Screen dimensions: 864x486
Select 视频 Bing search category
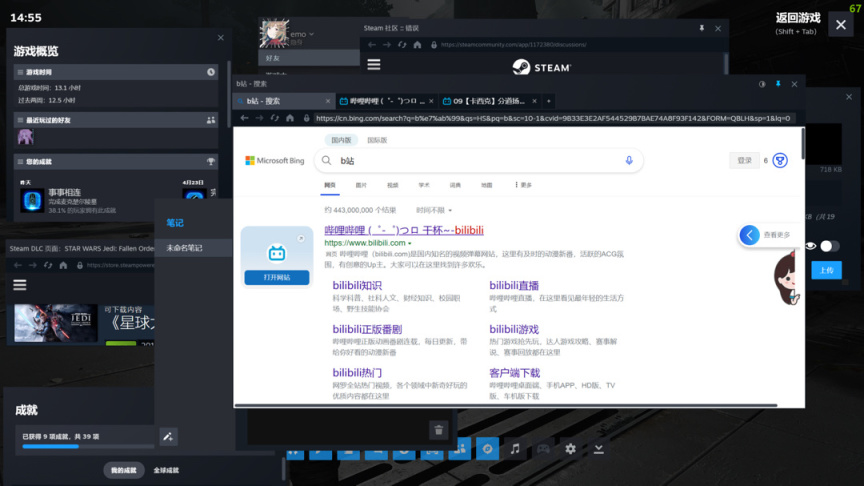coord(392,185)
